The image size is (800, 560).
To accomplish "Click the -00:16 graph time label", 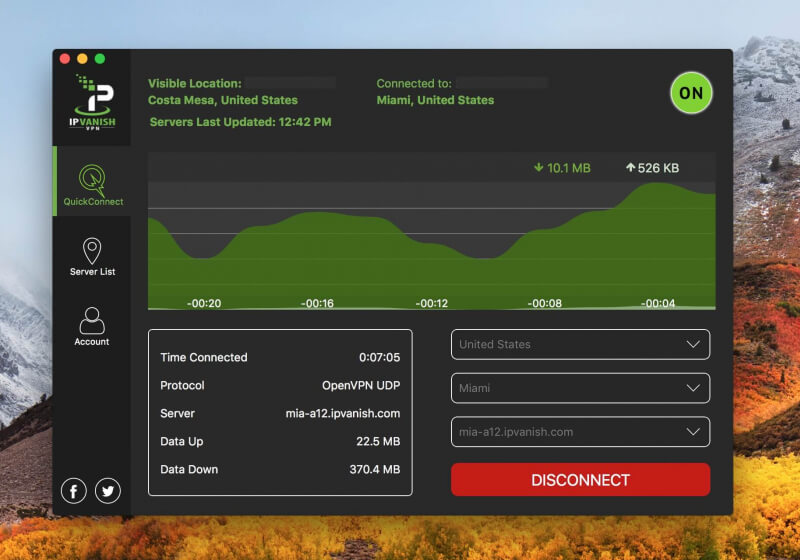I will [x=317, y=303].
